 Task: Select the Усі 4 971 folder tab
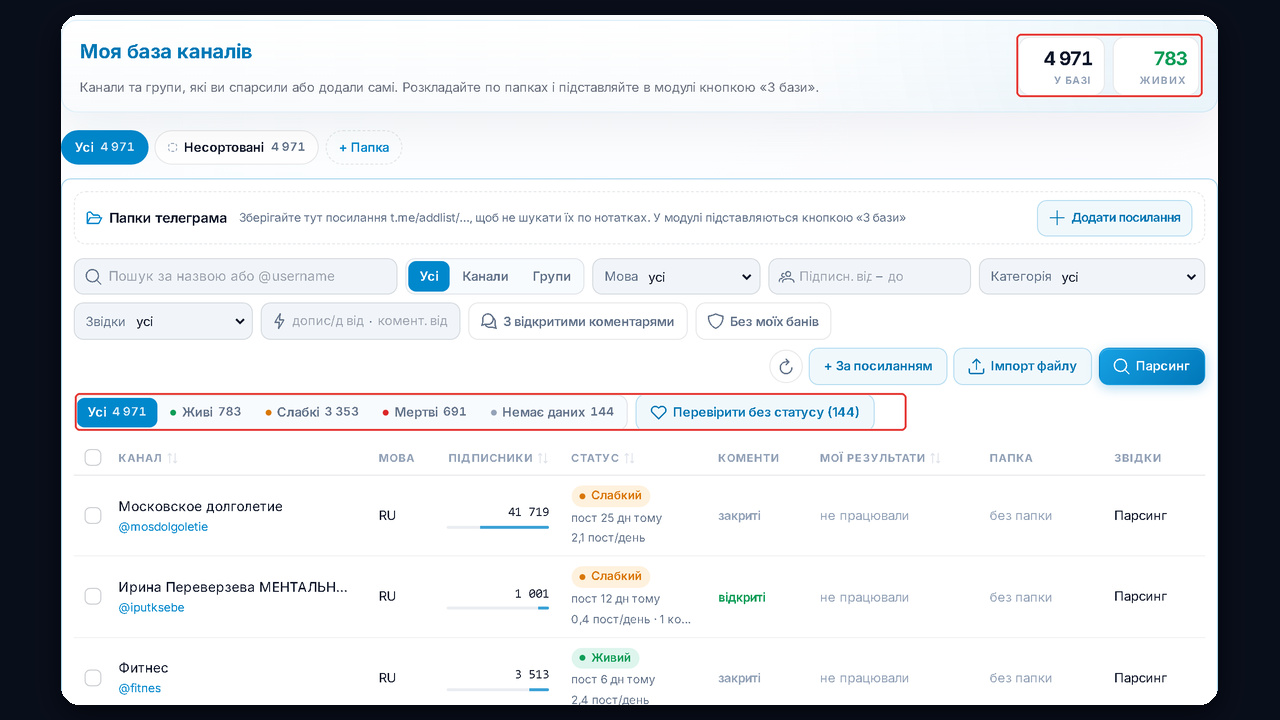[105, 147]
